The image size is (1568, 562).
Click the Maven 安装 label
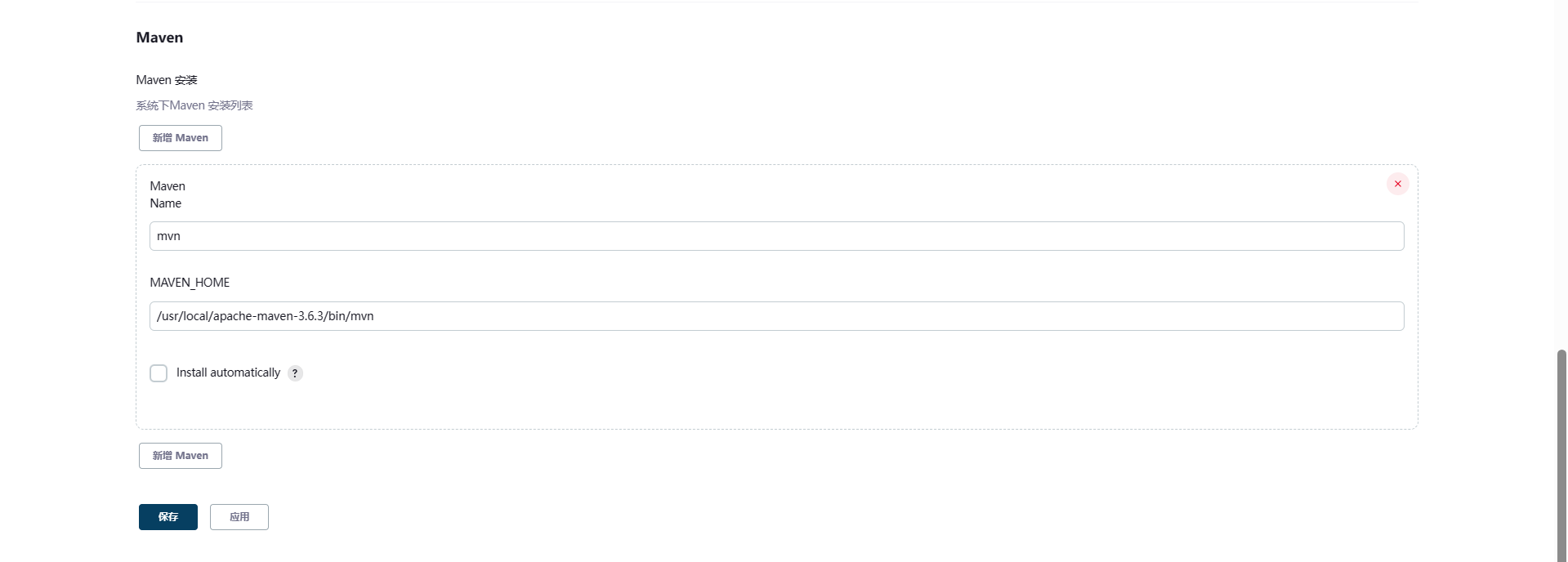(167, 80)
